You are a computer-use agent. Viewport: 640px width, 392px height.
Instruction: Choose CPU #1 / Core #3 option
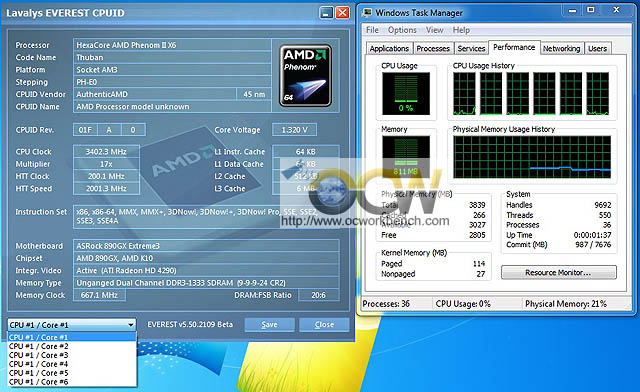click(x=72, y=355)
